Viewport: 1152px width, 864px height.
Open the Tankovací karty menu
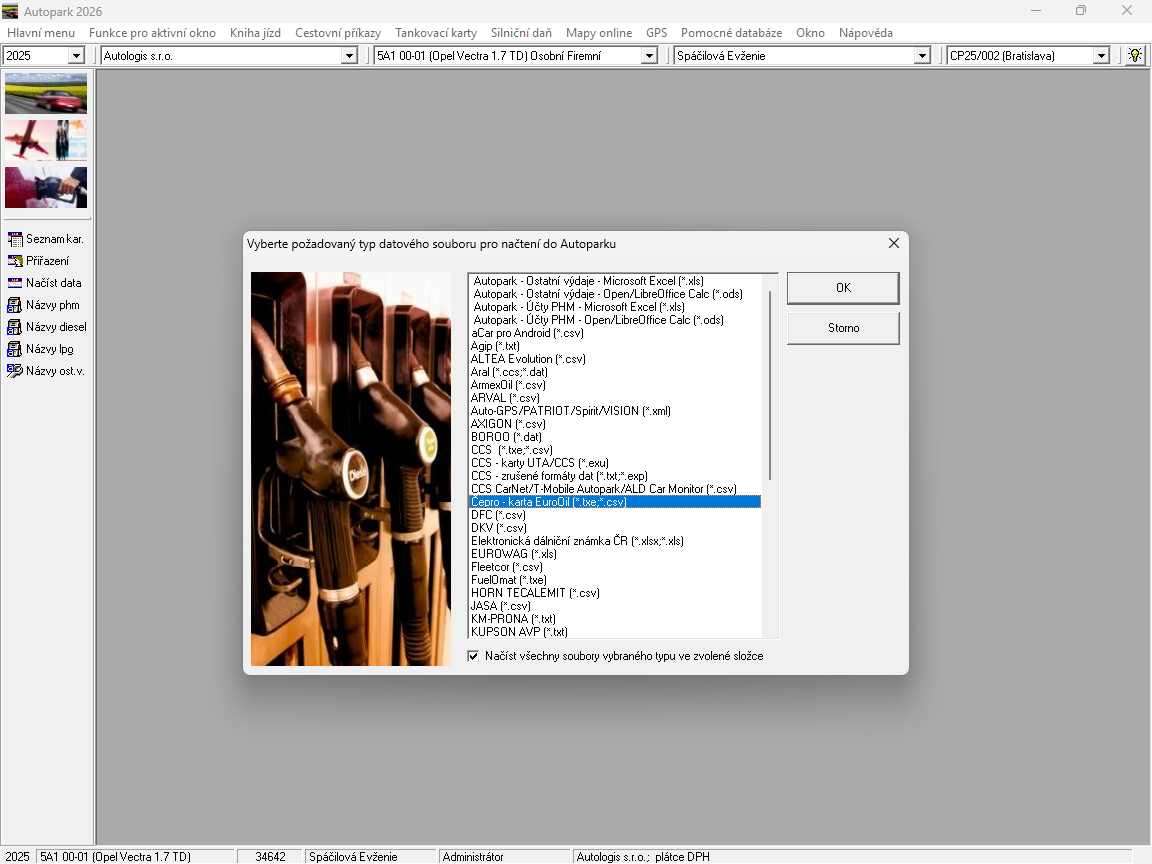pos(435,33)
